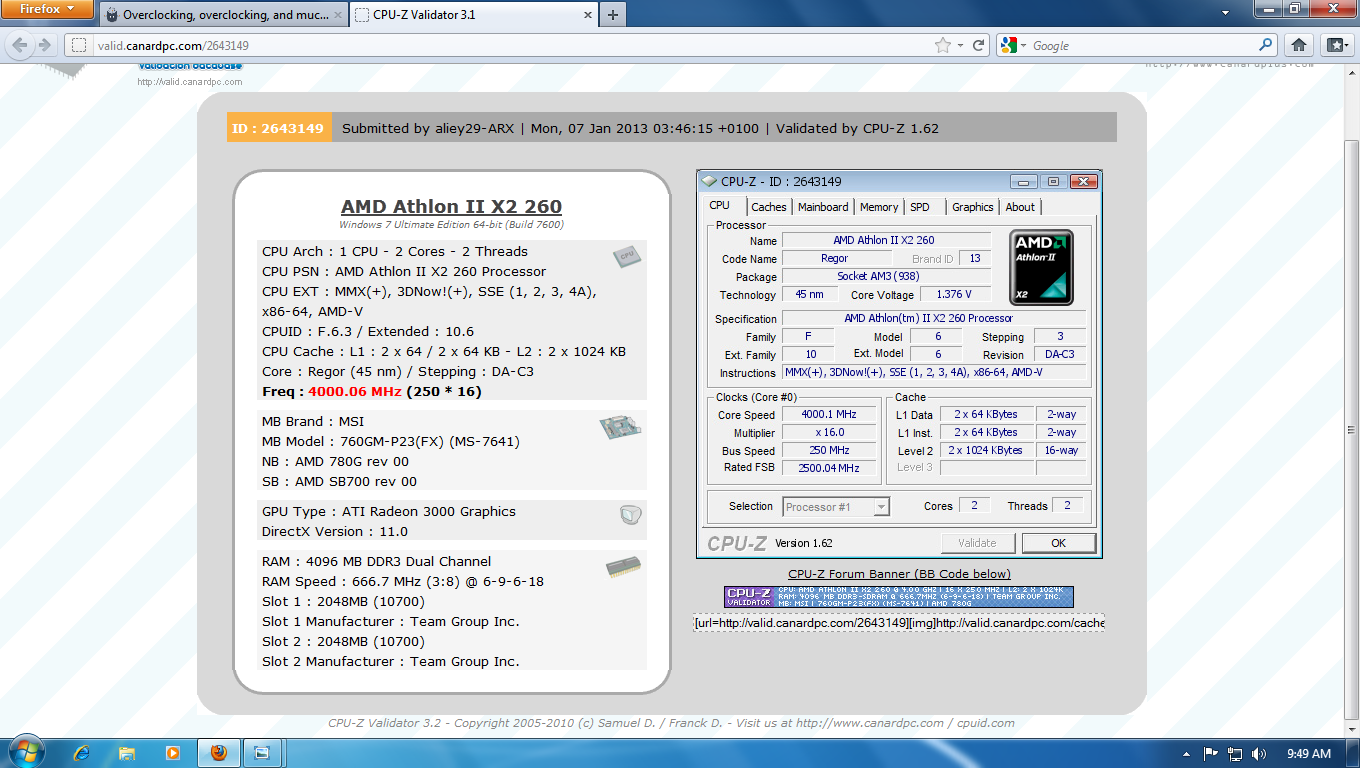The height and width of the screenshot is (768, 1360).
Task: Open a new browser tab
Action: (x=612, y=15)
